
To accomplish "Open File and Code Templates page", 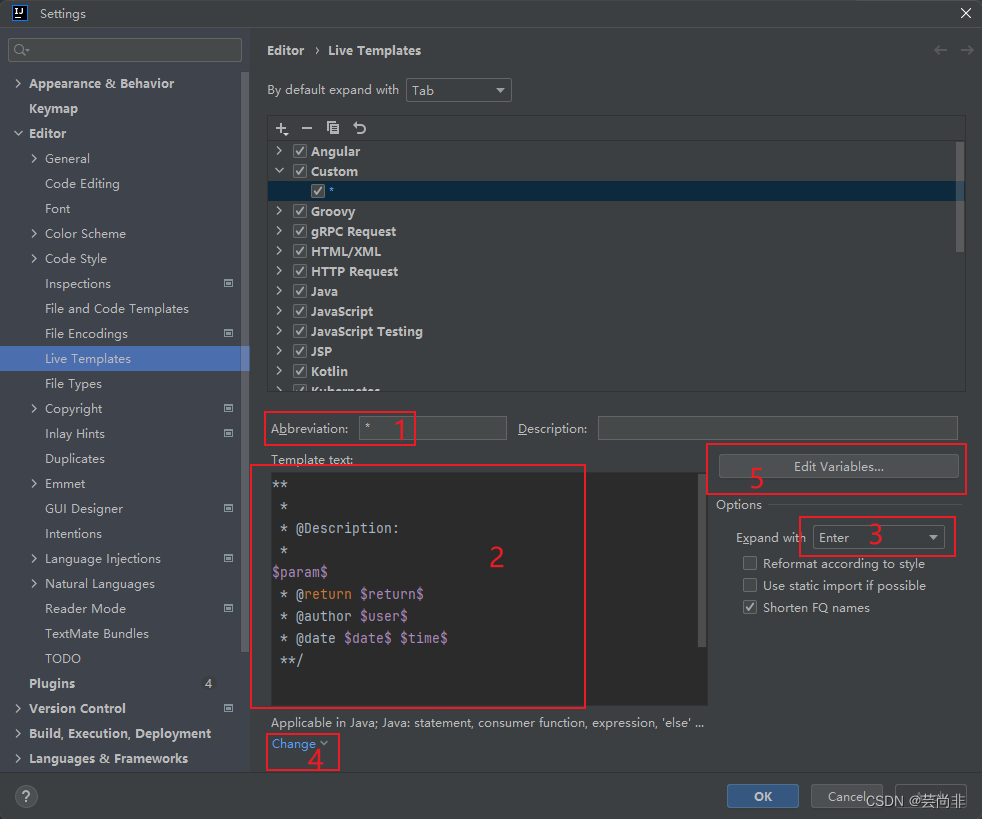I will [116, 309].
